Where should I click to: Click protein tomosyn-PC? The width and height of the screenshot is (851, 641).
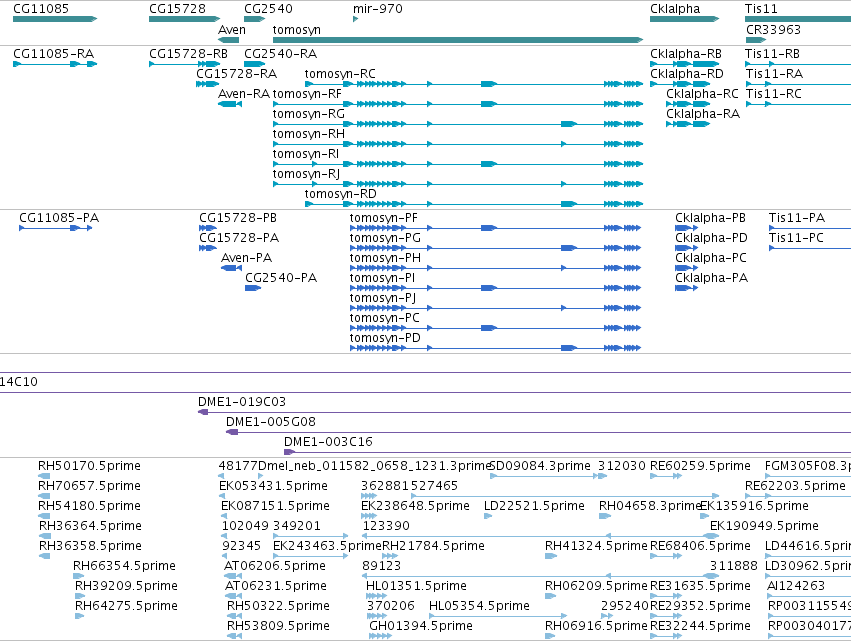[384, 319]
